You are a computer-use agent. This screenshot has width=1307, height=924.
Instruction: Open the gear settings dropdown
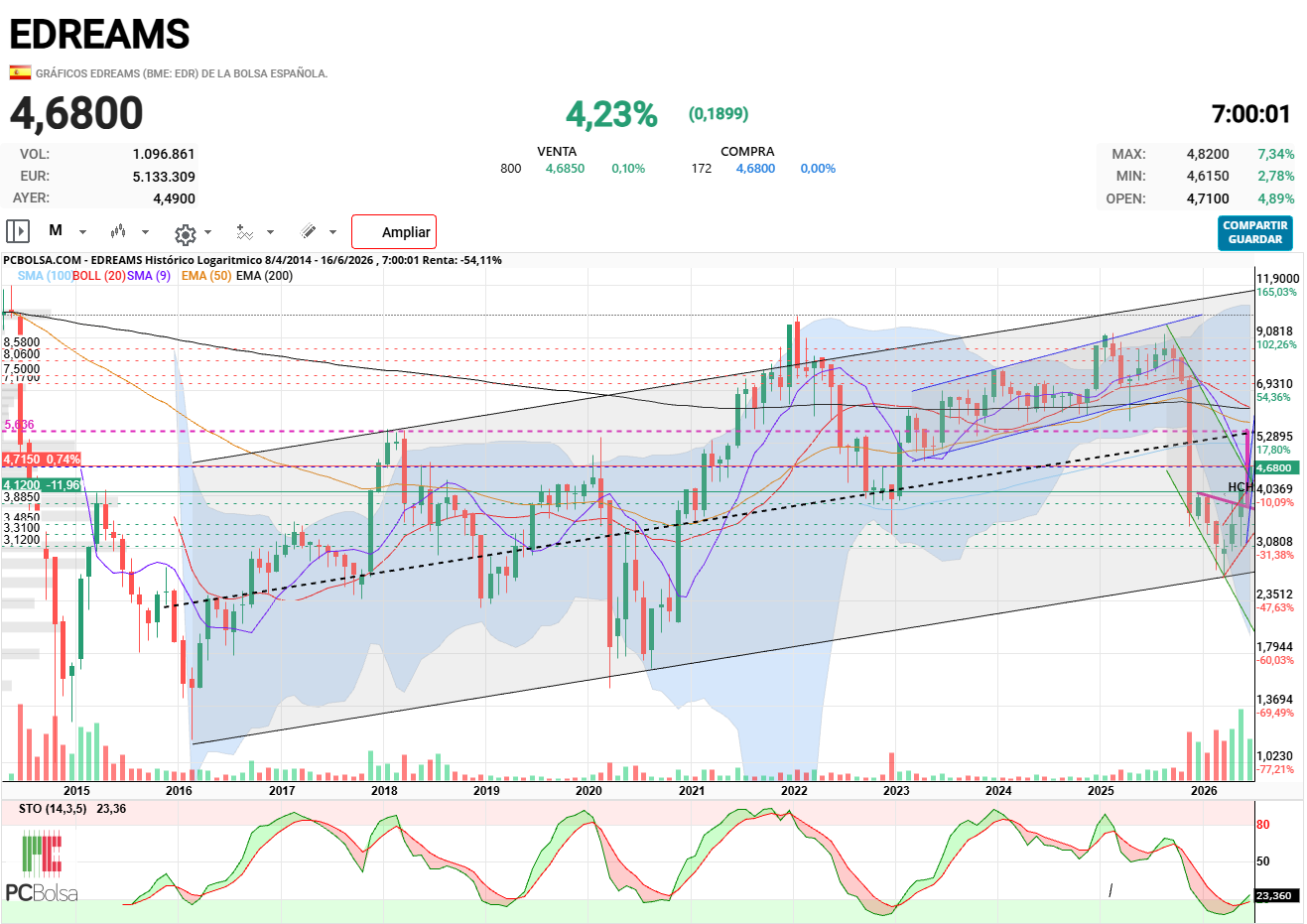[x=194, y=233]
